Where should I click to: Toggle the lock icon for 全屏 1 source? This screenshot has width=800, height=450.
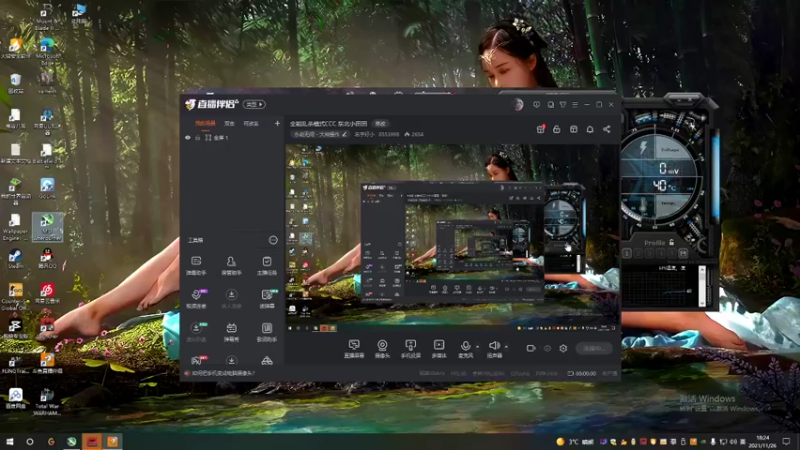tap(197, 138)
